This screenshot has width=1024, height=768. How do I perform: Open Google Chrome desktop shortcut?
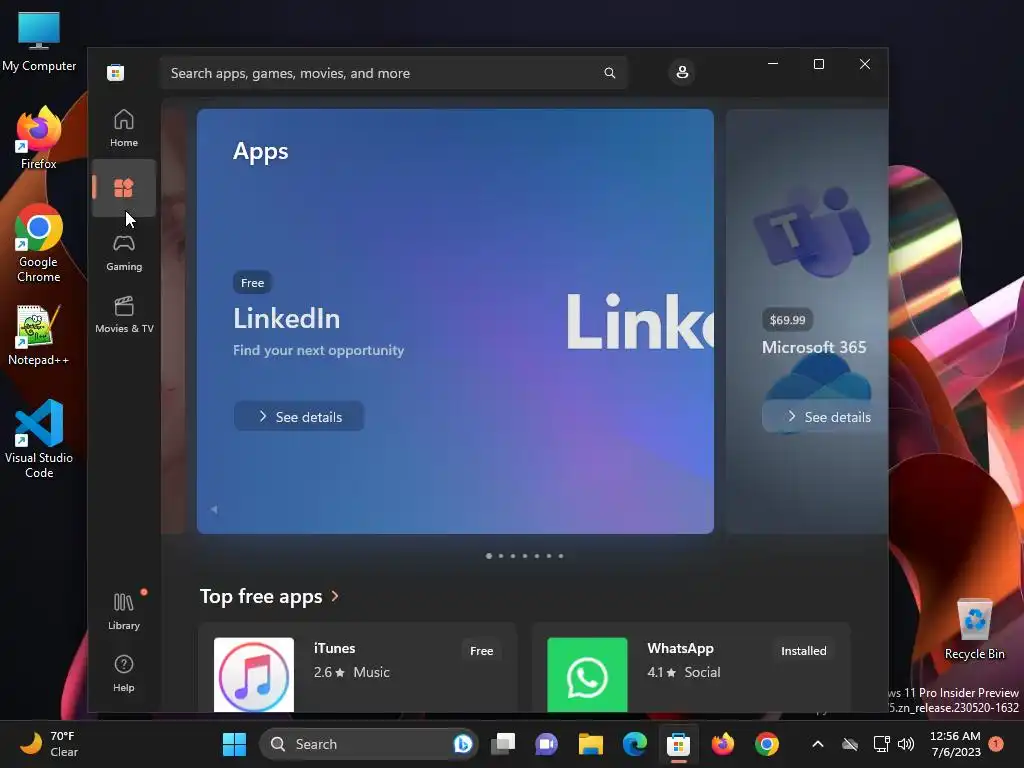(x=39, y=244)
